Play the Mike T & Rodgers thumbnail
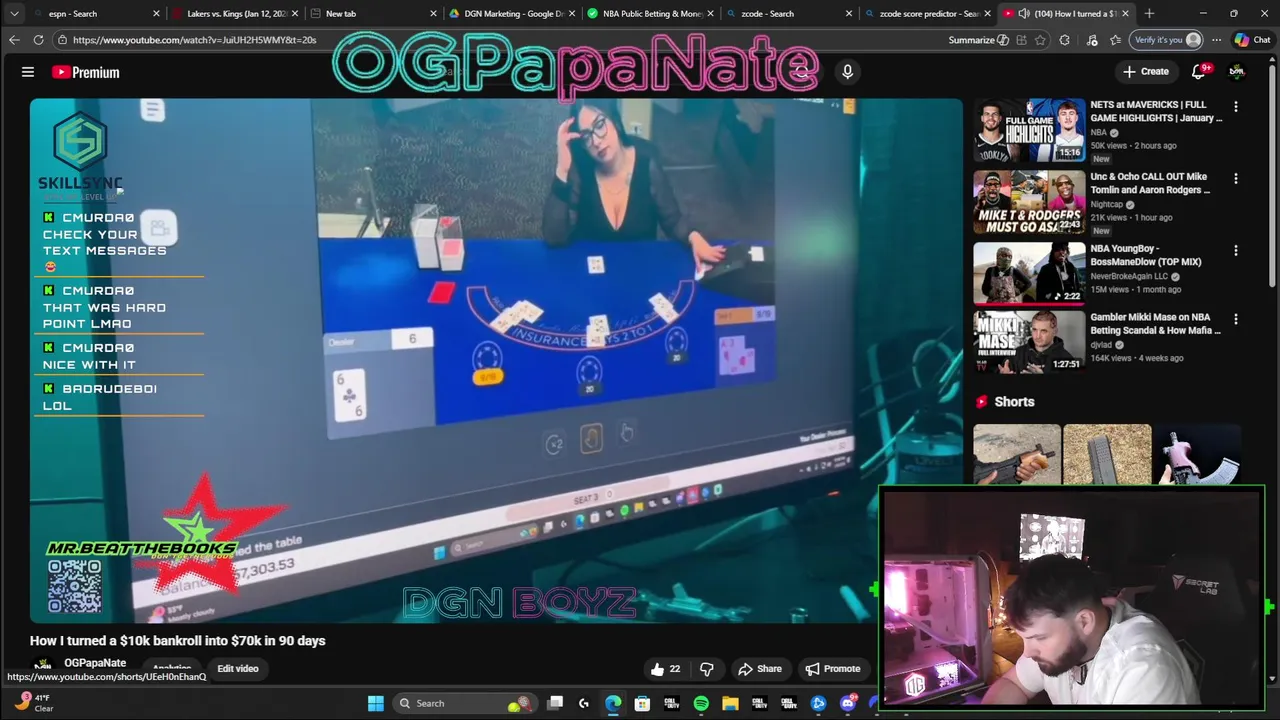 click(1029, 202)
